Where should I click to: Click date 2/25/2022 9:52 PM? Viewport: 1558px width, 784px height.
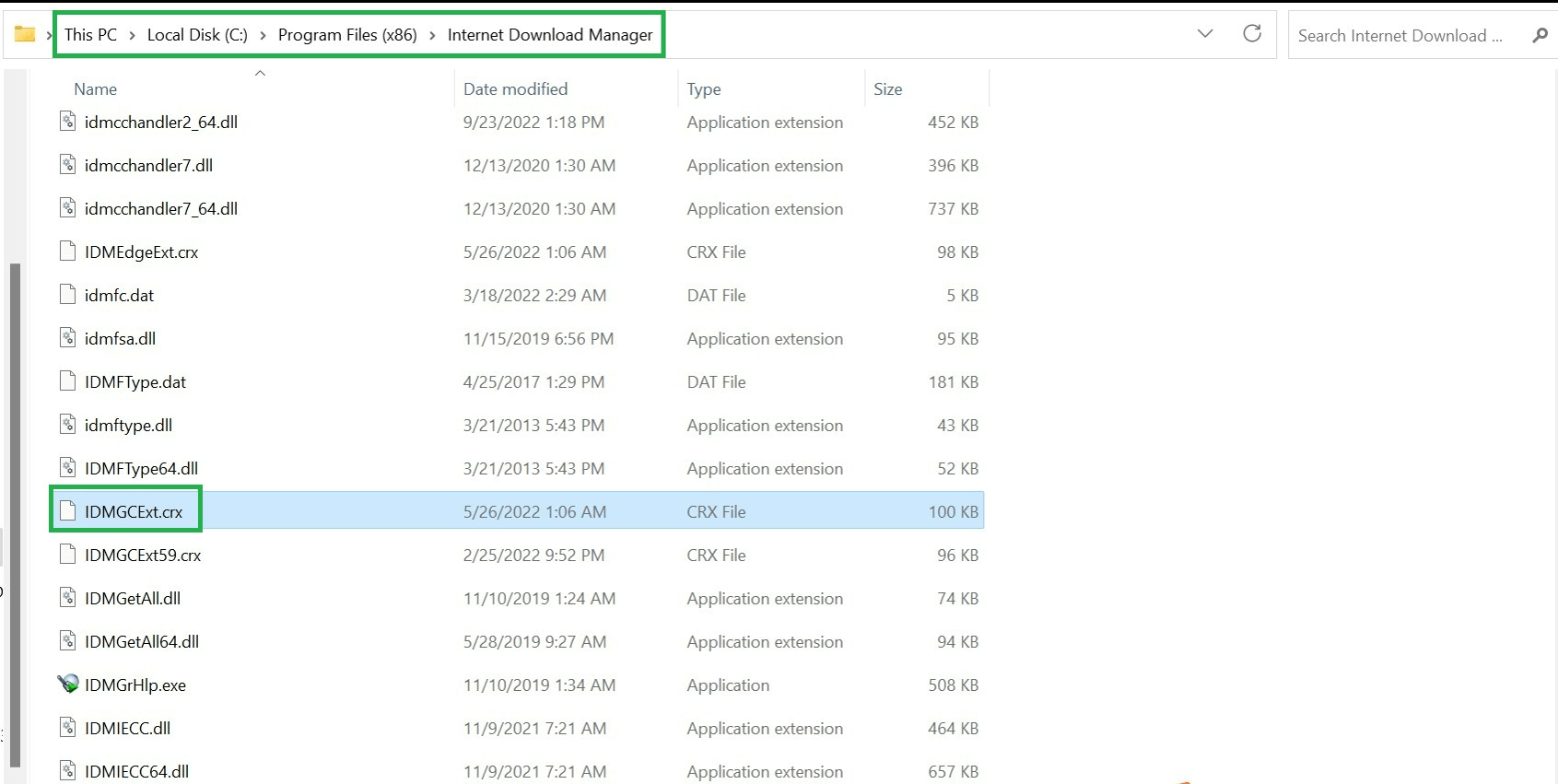pyautogui.click(x=533, y=555)
